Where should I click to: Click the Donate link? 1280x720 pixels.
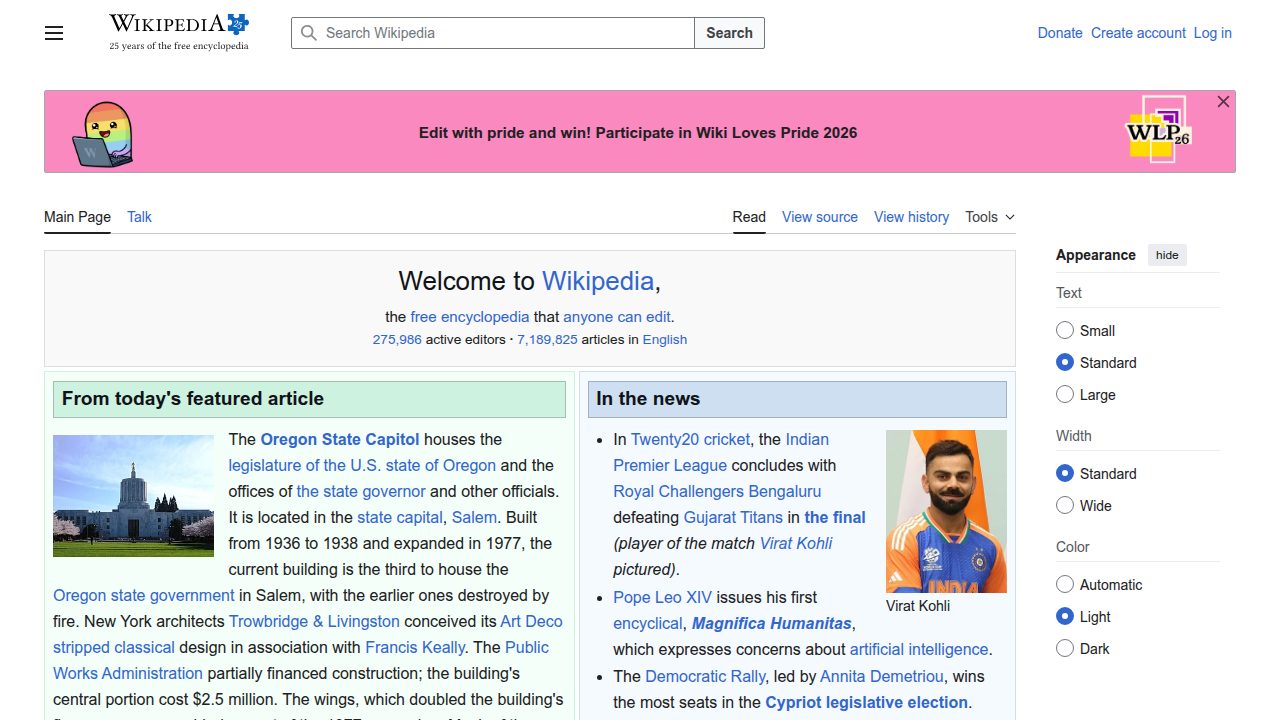1060,33
